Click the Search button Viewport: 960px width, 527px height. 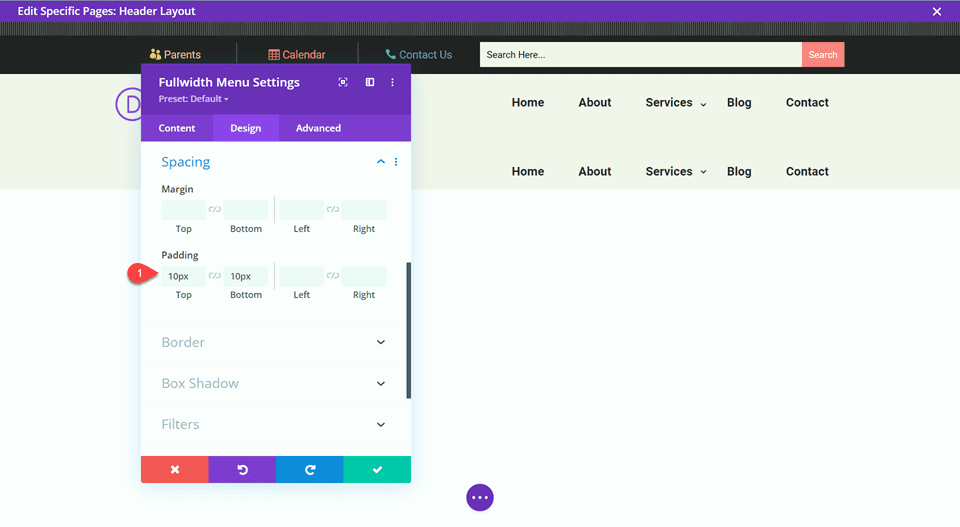pyautogui.click(x=822, y=54)
